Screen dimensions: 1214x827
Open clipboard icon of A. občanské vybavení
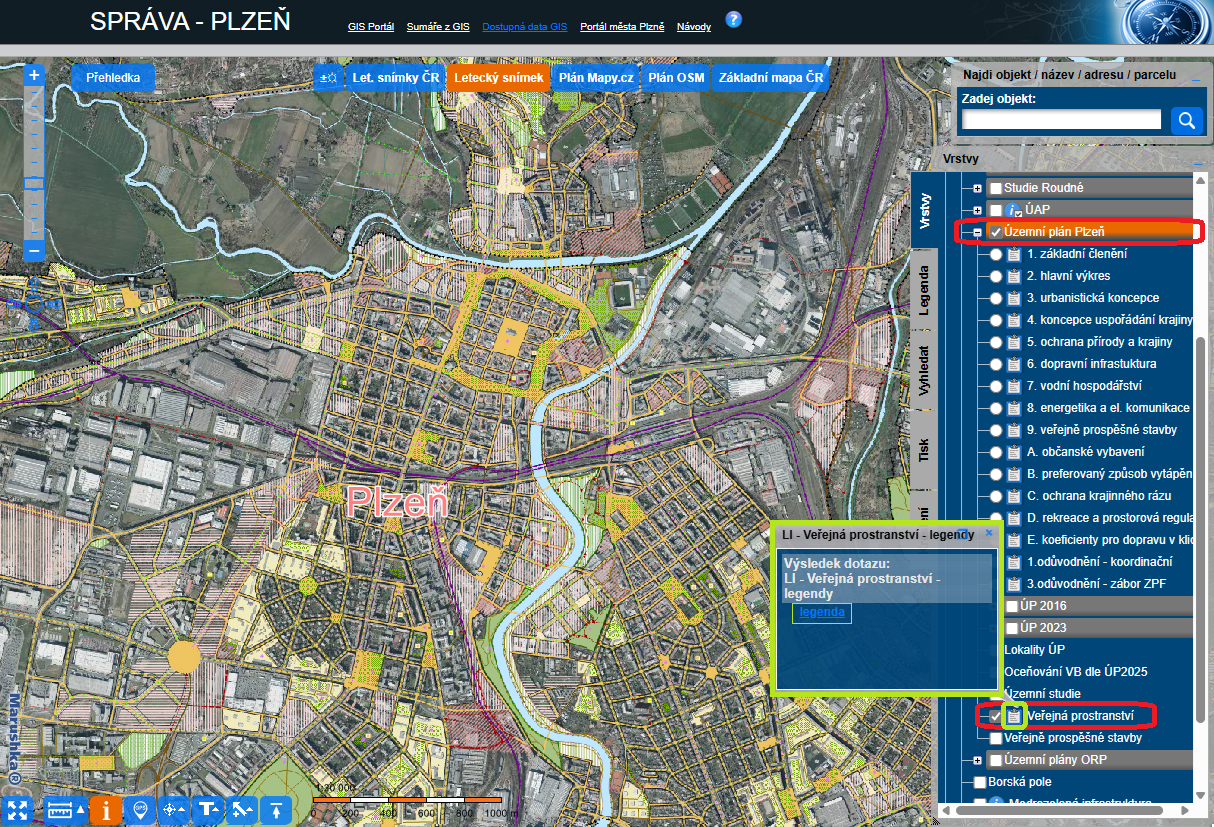point(1013,452)
